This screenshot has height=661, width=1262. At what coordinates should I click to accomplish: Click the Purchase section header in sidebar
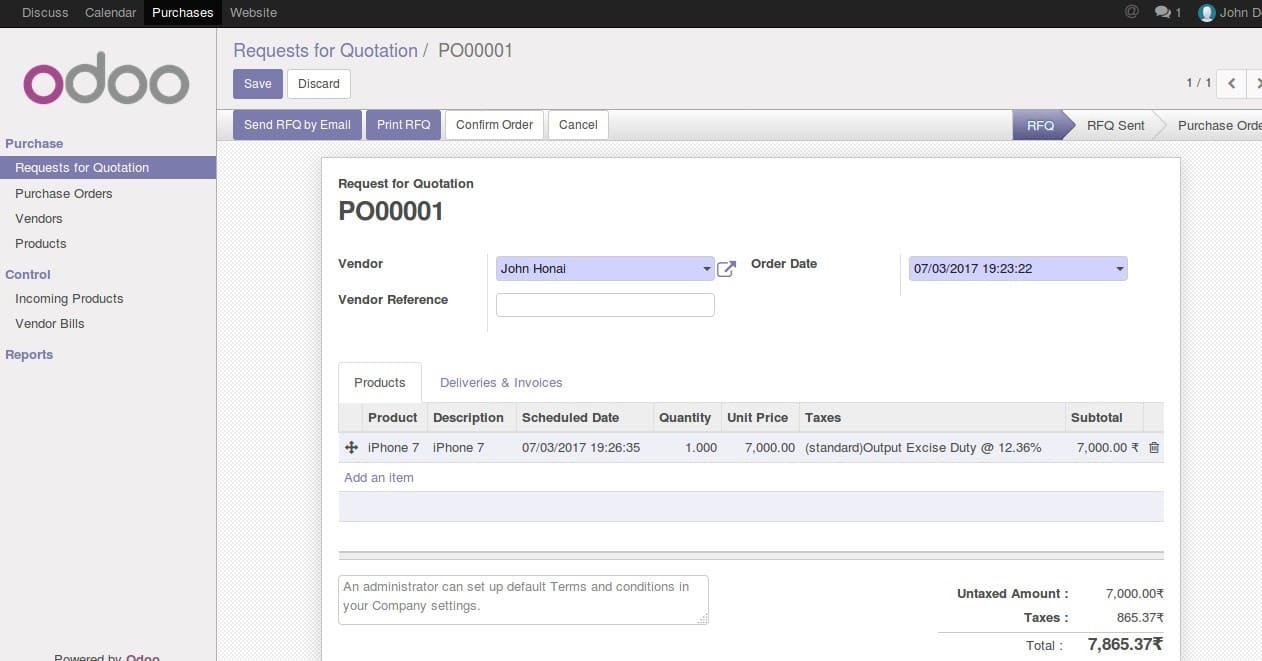(34, 144)
